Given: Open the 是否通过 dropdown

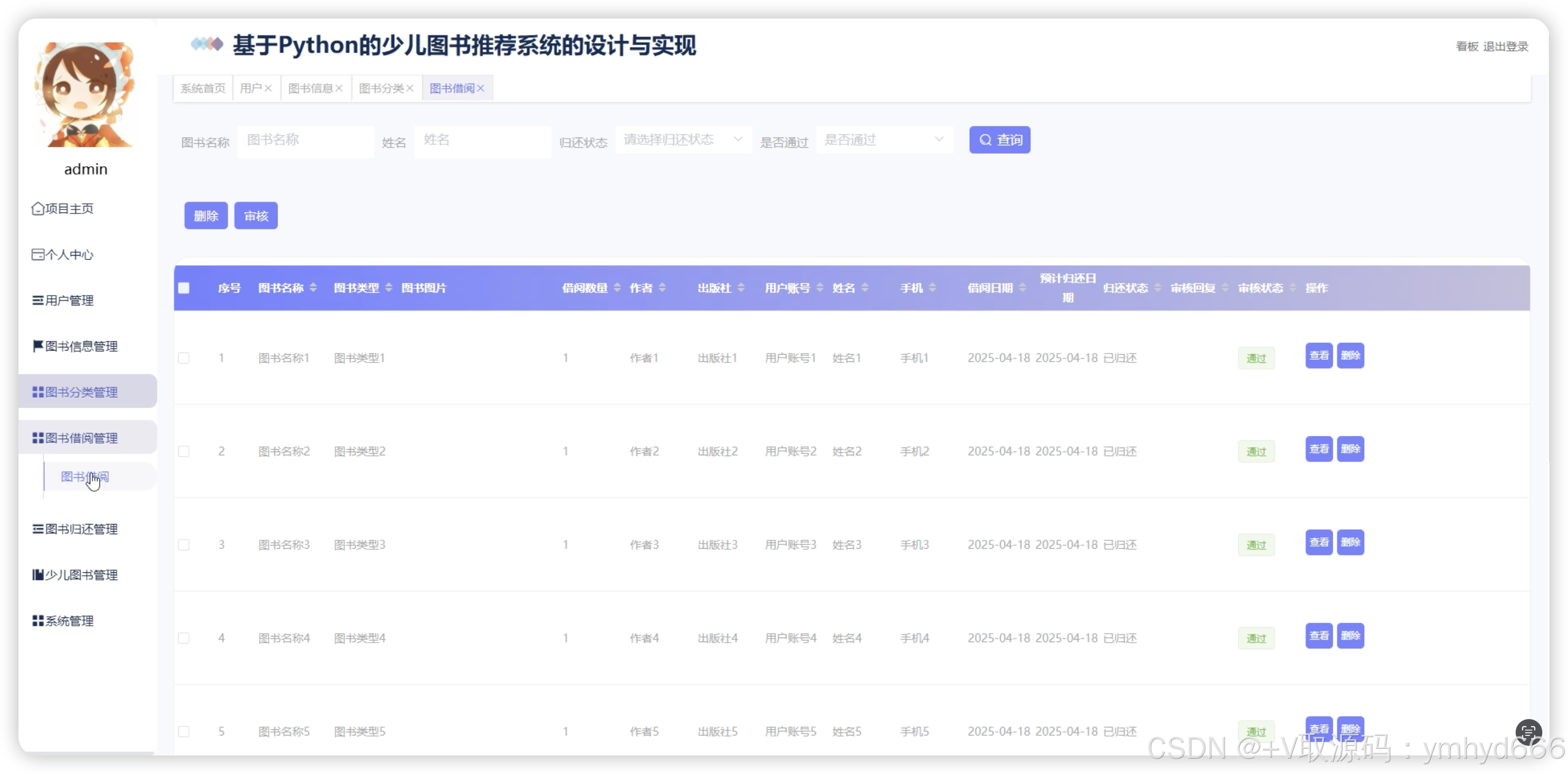Looking at the screenshot, I should (x=884, y=140).
